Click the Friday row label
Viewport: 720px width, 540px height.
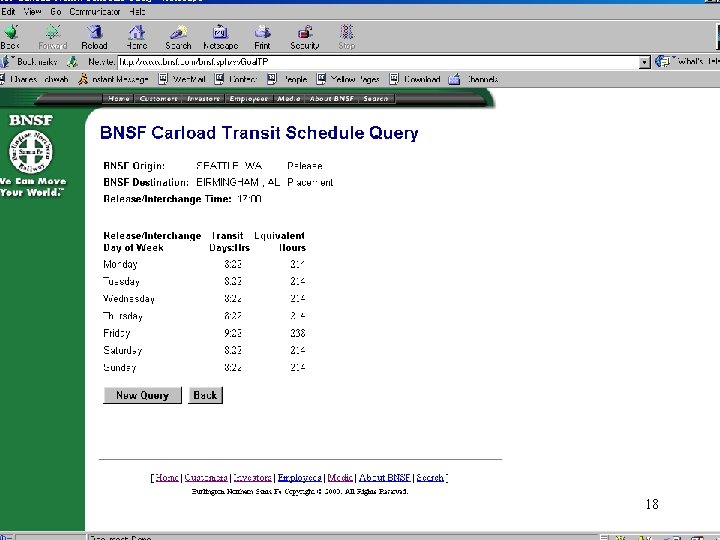coord(117,333)
